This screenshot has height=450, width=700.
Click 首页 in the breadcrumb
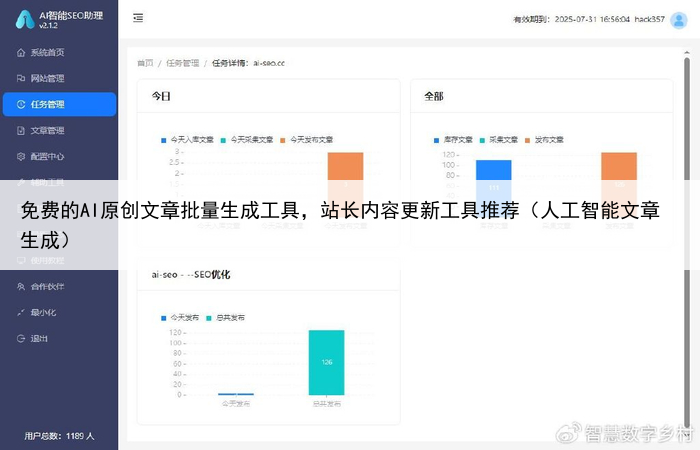[145, 62]
